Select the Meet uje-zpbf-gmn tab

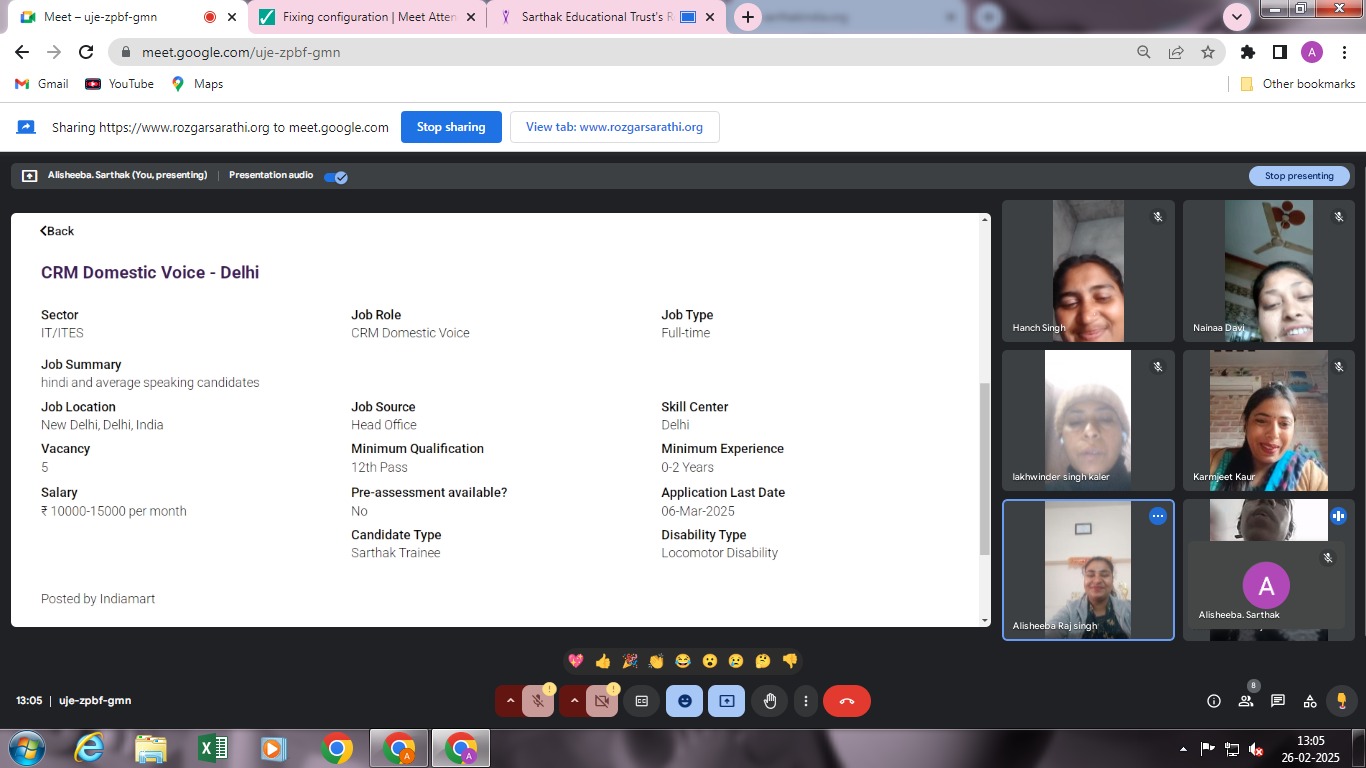click(x=127, y=17)
